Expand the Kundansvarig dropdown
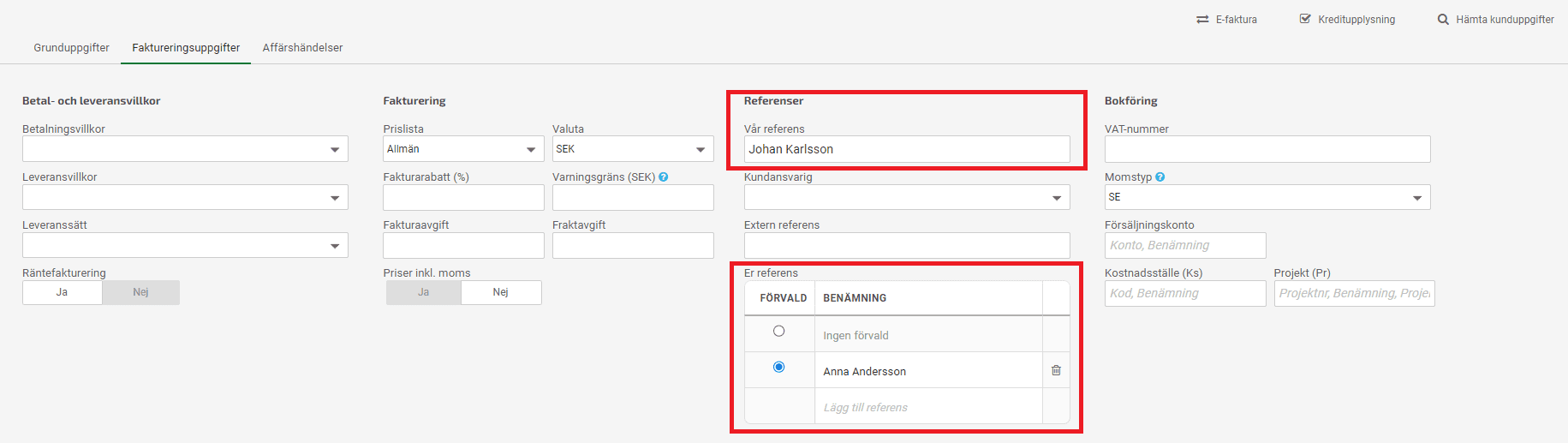The width and height of the screenshot is (1568, 443). pyautogui.click(x=907, y=197)
